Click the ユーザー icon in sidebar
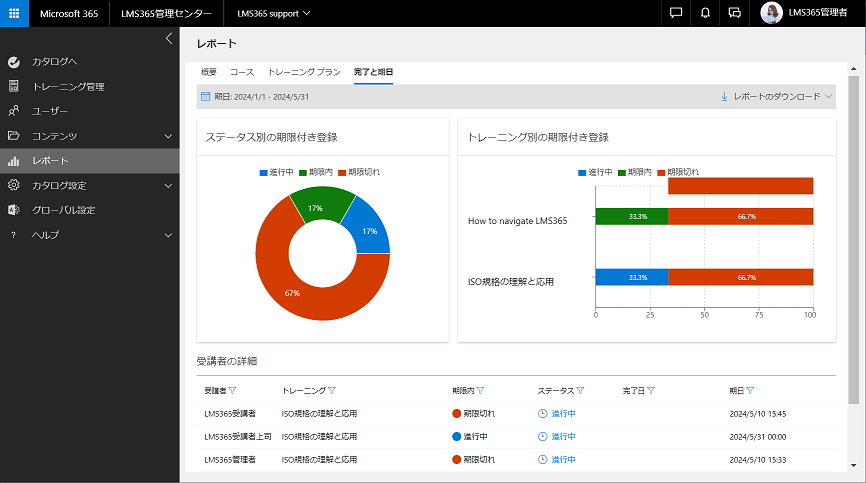The image size is (866, 483). (14, 111)
